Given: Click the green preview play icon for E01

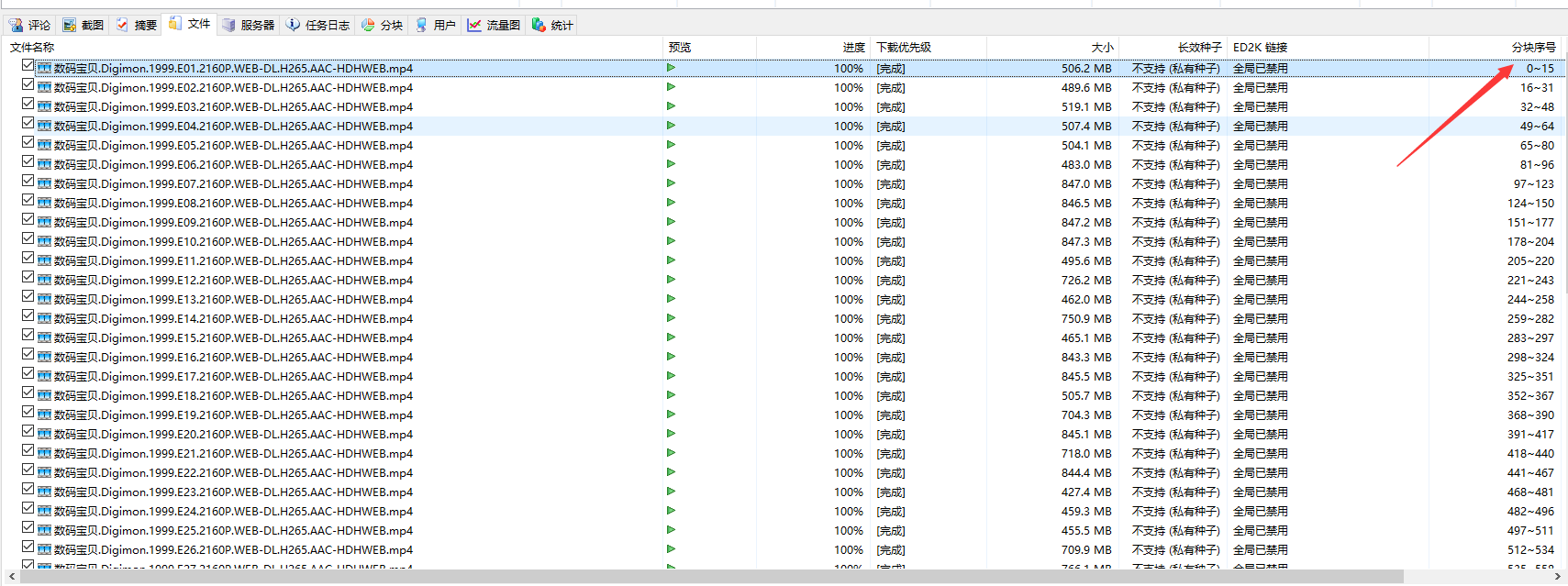Looking at the screenshot, I should tap(671, 68).
